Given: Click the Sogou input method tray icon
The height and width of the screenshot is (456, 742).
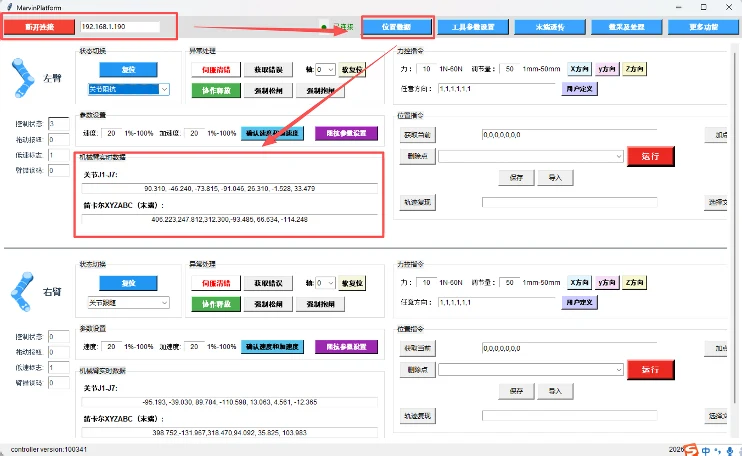Looking at the screenshot, I should click(x=690, y=450).
